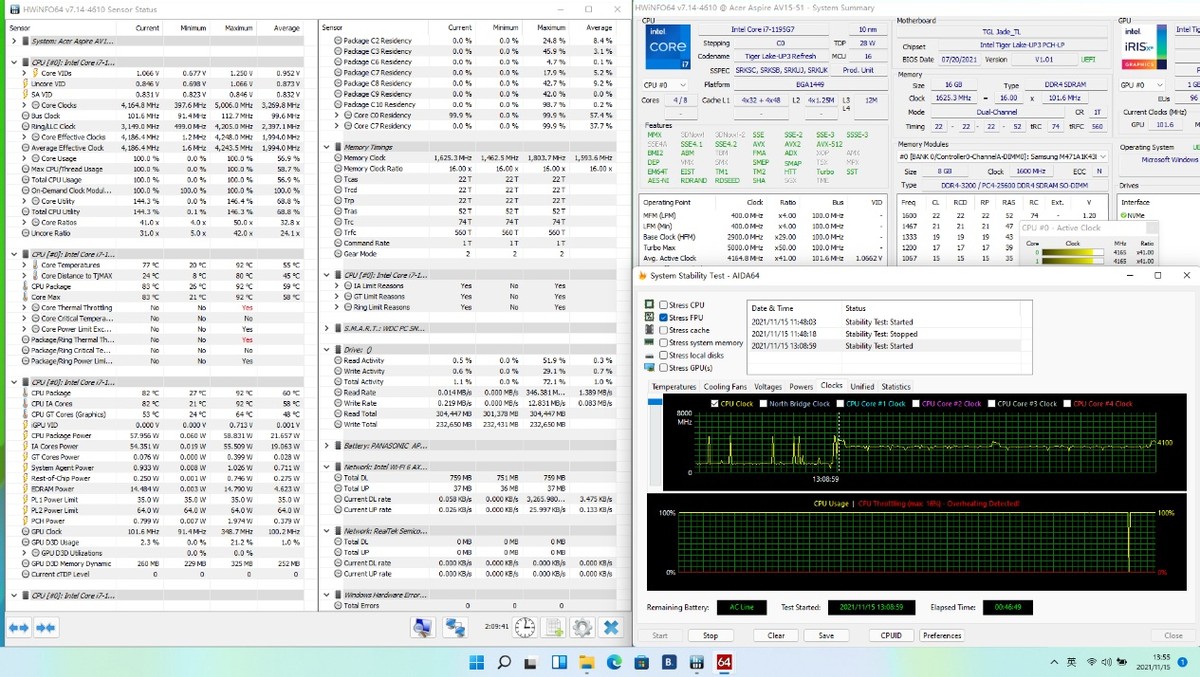Click the collapse columns arrows icon

45,627
